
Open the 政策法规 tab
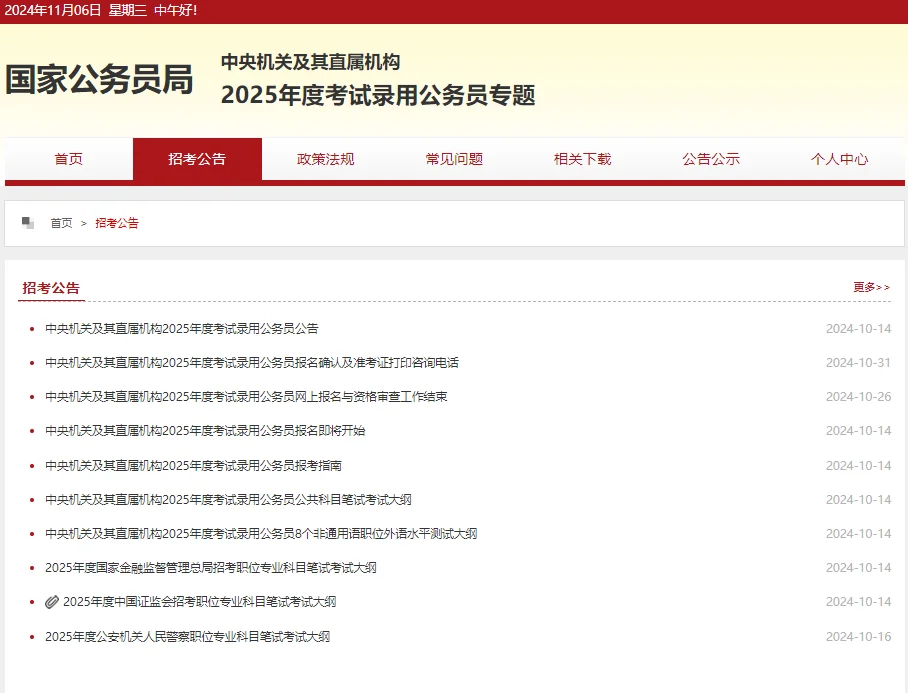point(325,159)
